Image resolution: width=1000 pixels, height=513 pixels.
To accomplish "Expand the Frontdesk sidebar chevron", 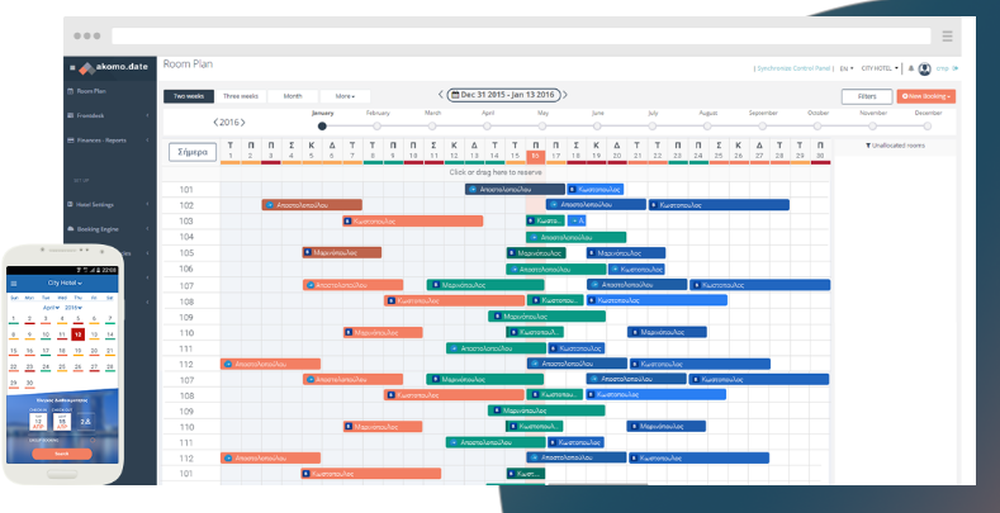I will [x=147, y=115].
